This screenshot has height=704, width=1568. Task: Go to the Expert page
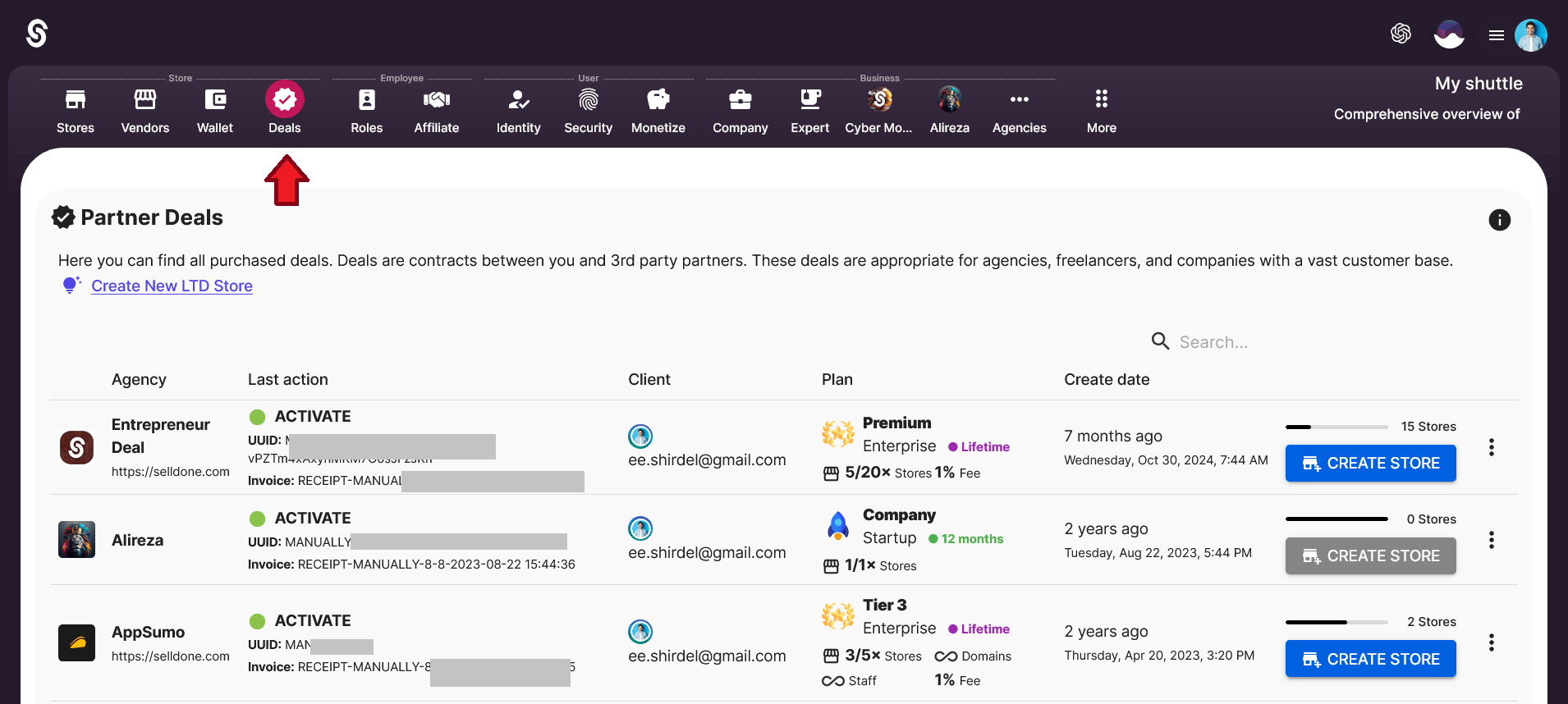(810, 111)
